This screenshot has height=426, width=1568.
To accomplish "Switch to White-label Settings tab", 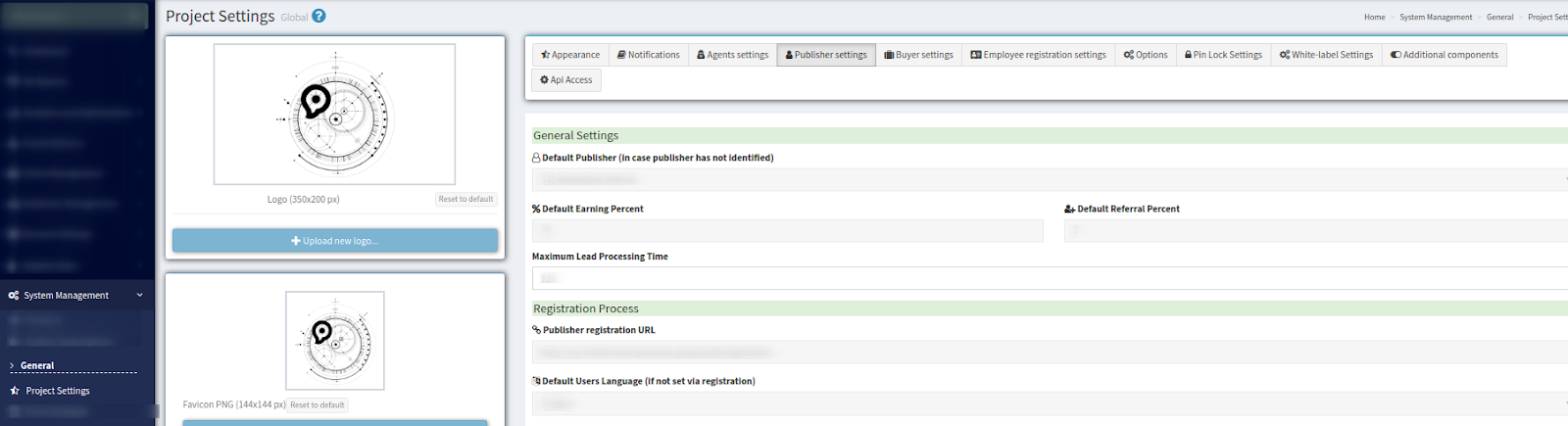I will (1326, 55).
